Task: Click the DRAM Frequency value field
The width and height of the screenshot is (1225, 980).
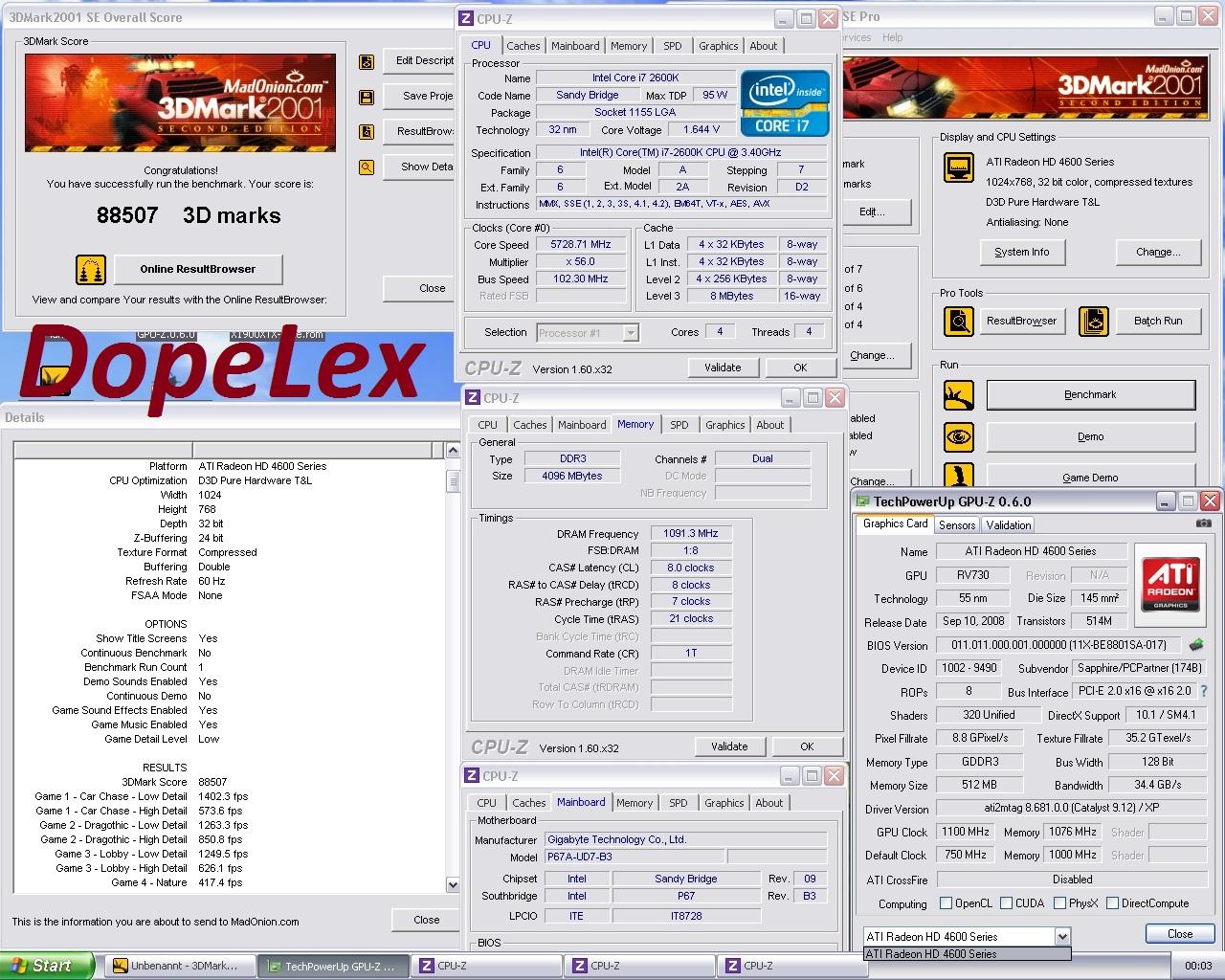Action: [691, 533]
